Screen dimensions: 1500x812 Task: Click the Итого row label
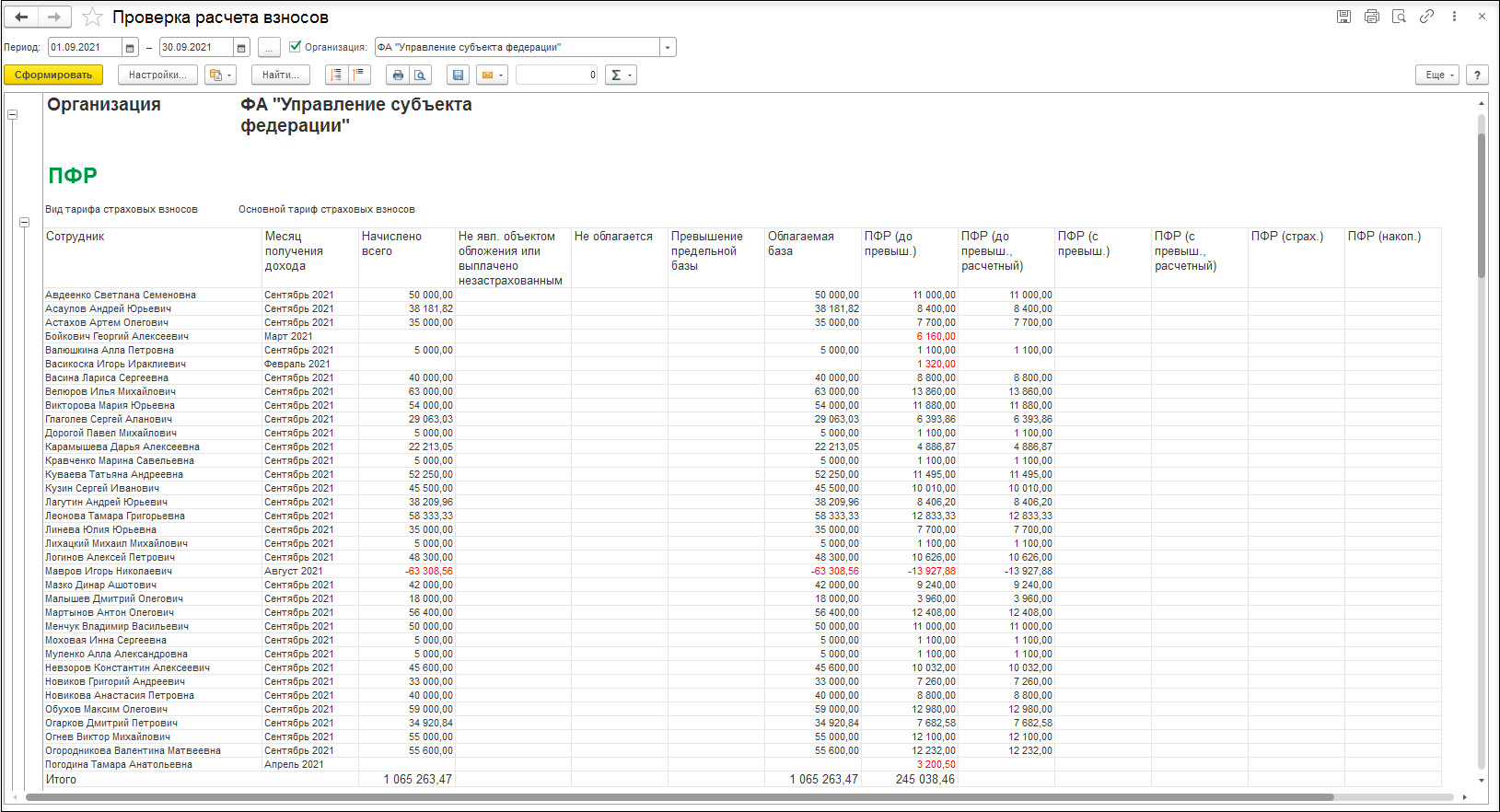pos(61,780)
